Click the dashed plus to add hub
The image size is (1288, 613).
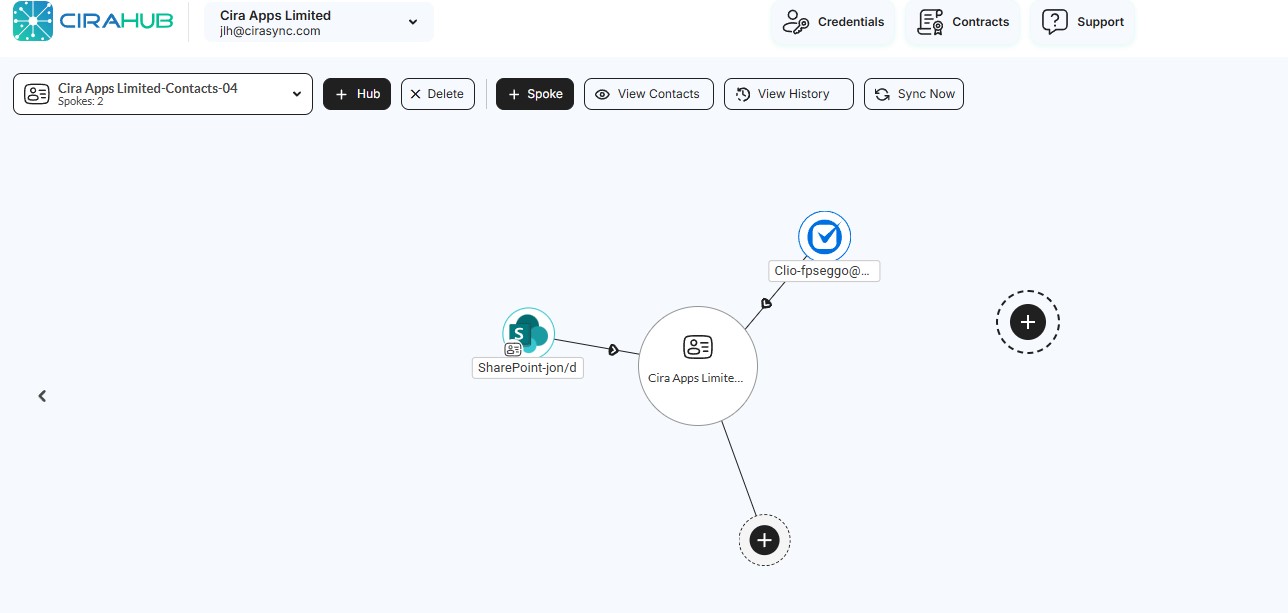1027,322
